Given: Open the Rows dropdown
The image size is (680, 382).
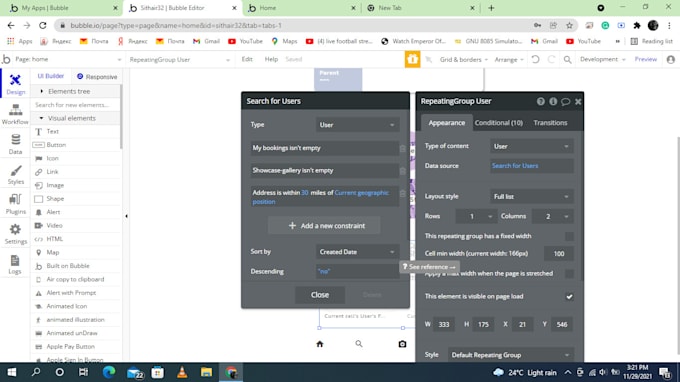Looking at the screenshot, I should (475, 216).
